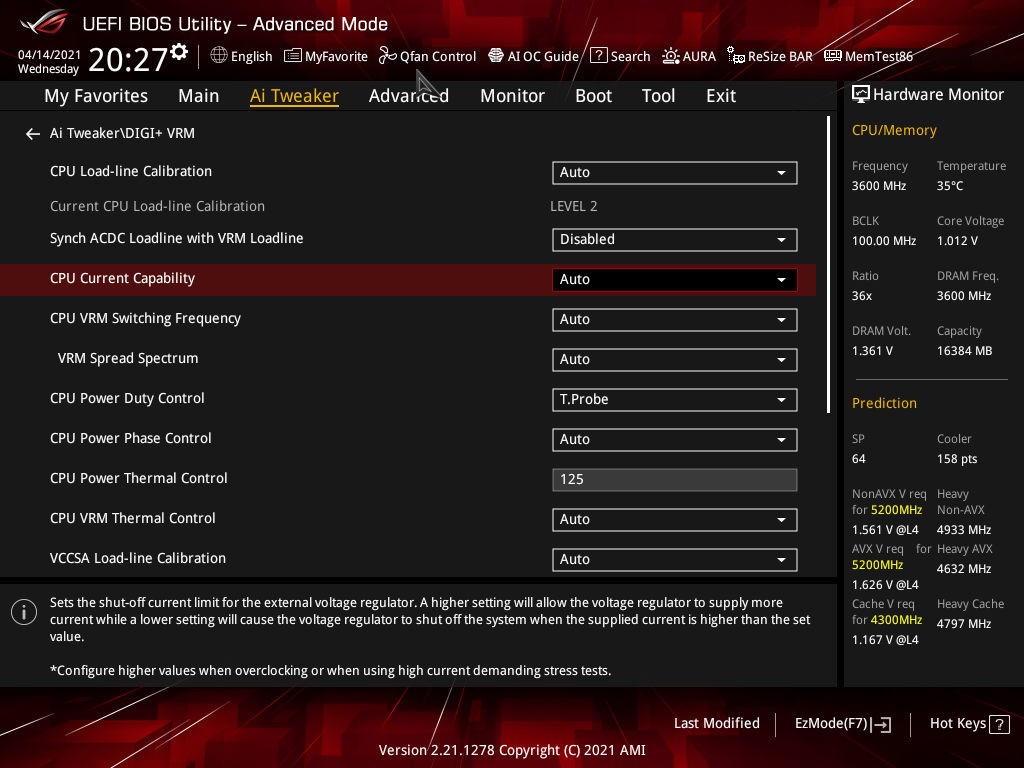Select the Synch ACDC Loadline with VRM Loadline label
This screenshot has width=1024, height=768.
pyautogui.click(x=176, y=238)
